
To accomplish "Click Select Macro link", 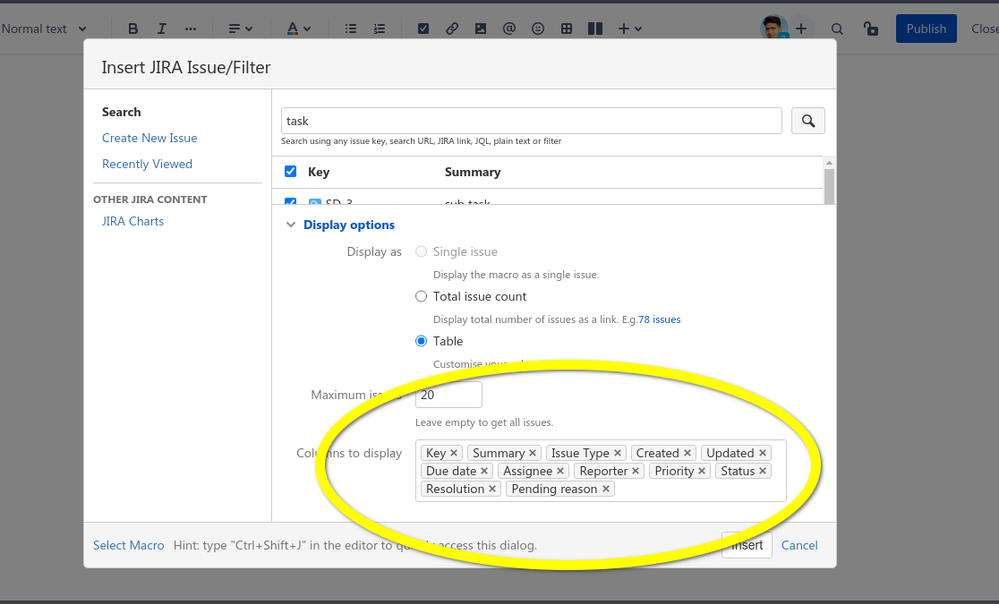I will [129, 545].
